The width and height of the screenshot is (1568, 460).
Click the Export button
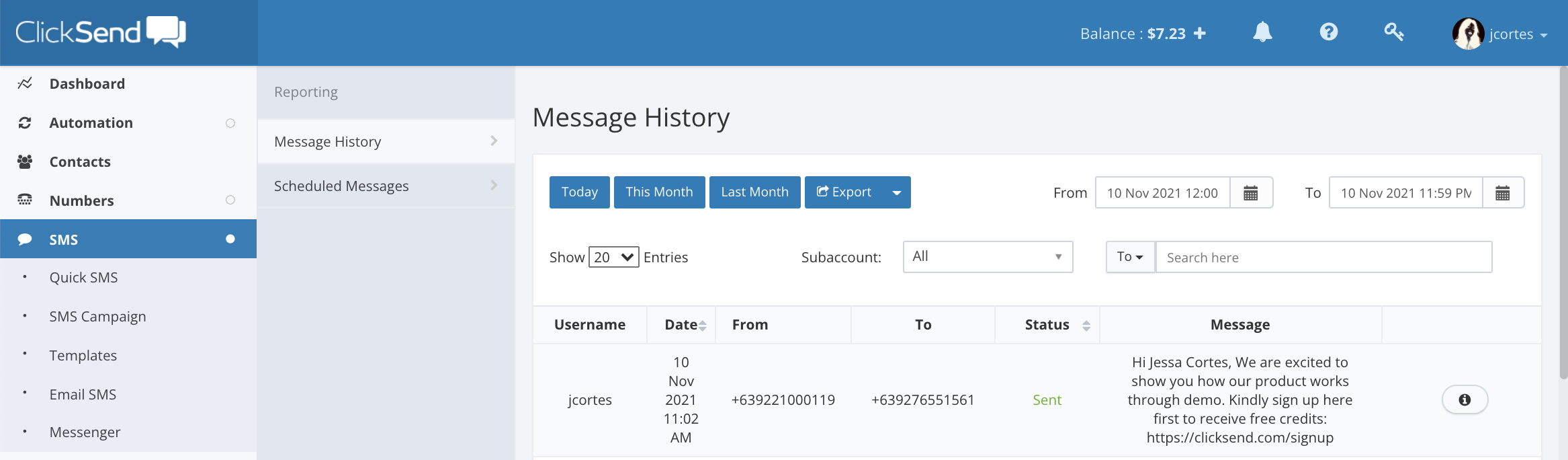point(844,192)
